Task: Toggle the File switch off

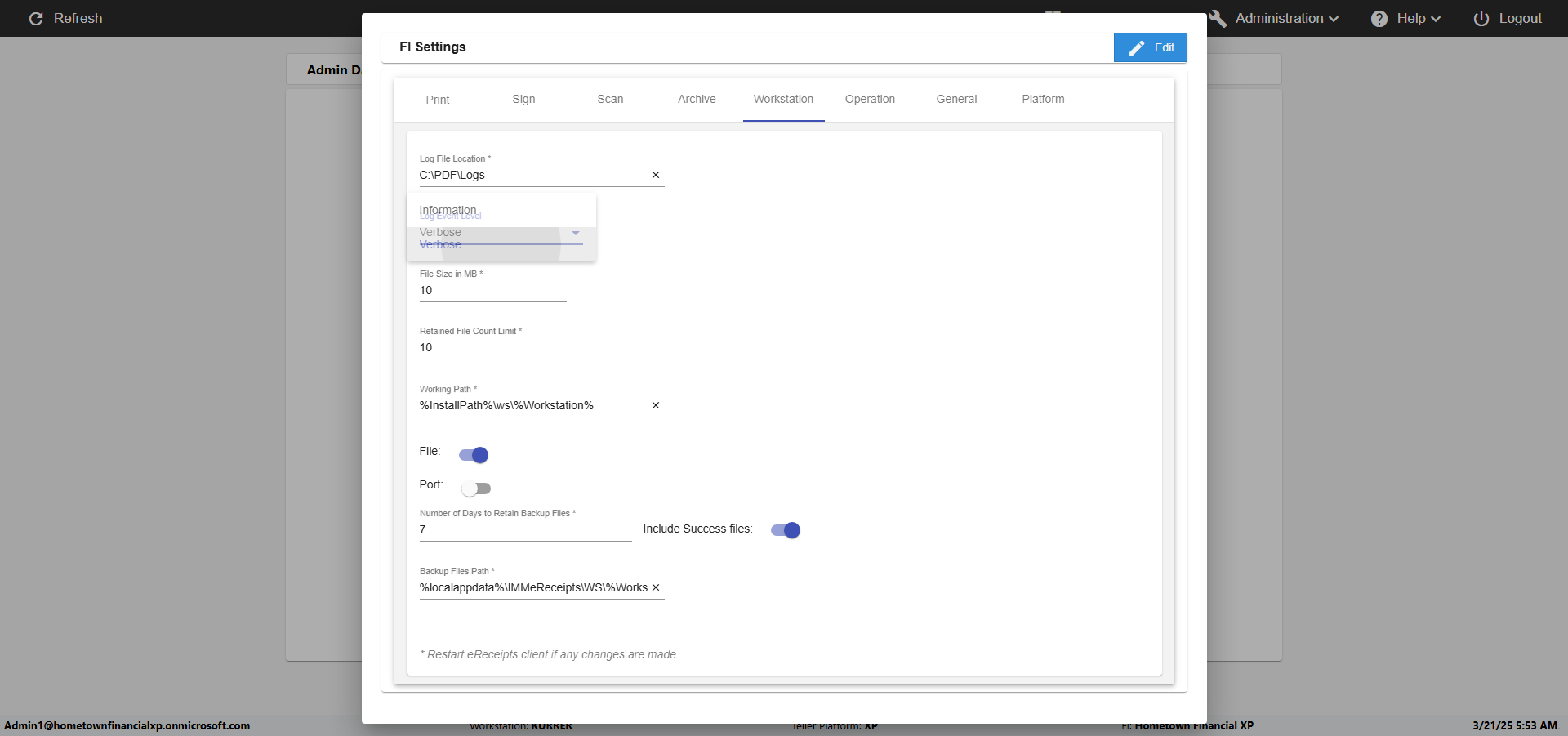Action: point(474,455)
